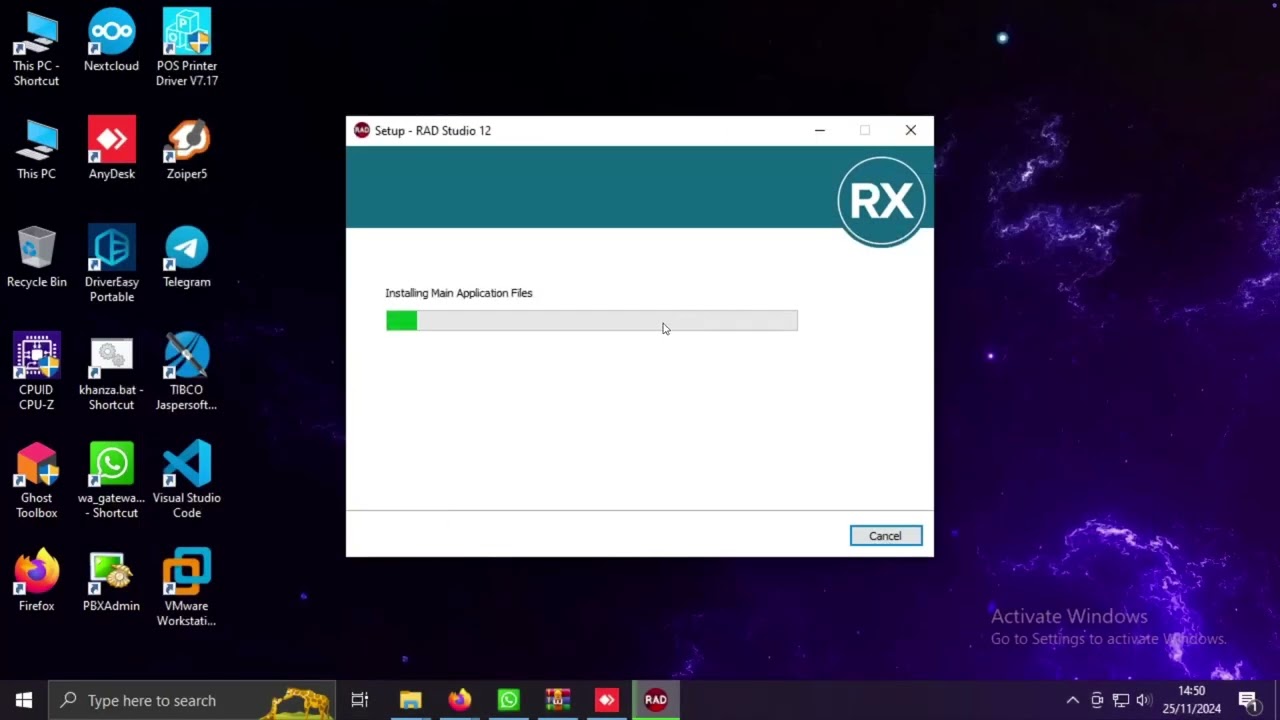Select VMware Workstation desktop icon
Image resolution: width=1280 pixels, height=720 pixels.
coord(187,588)
